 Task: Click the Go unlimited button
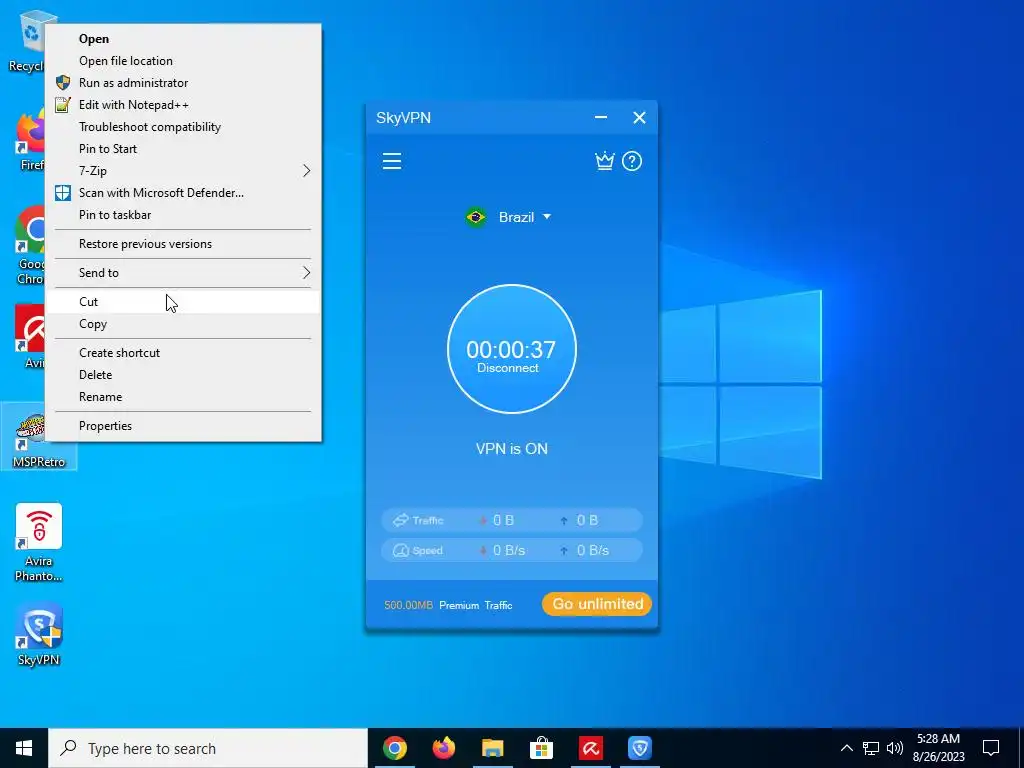point(597,604)
